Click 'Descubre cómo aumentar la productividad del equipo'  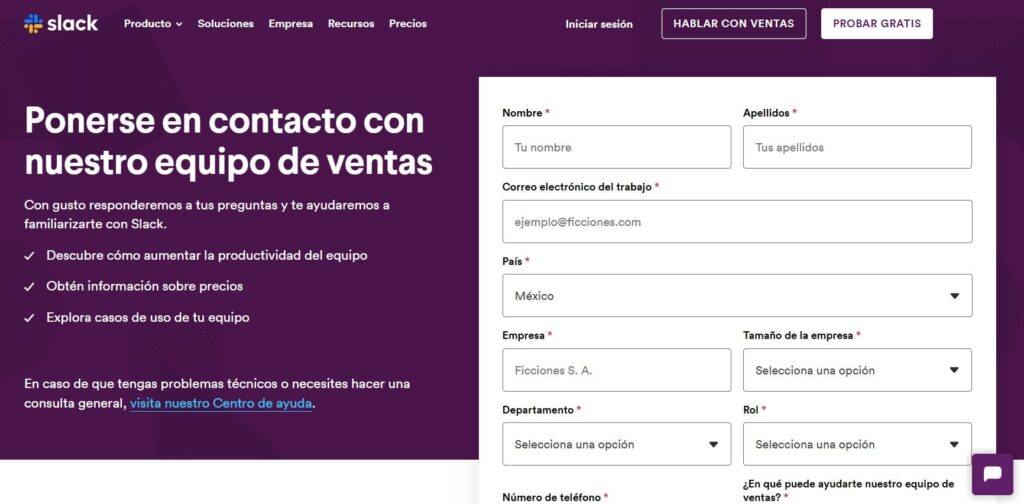206,255
